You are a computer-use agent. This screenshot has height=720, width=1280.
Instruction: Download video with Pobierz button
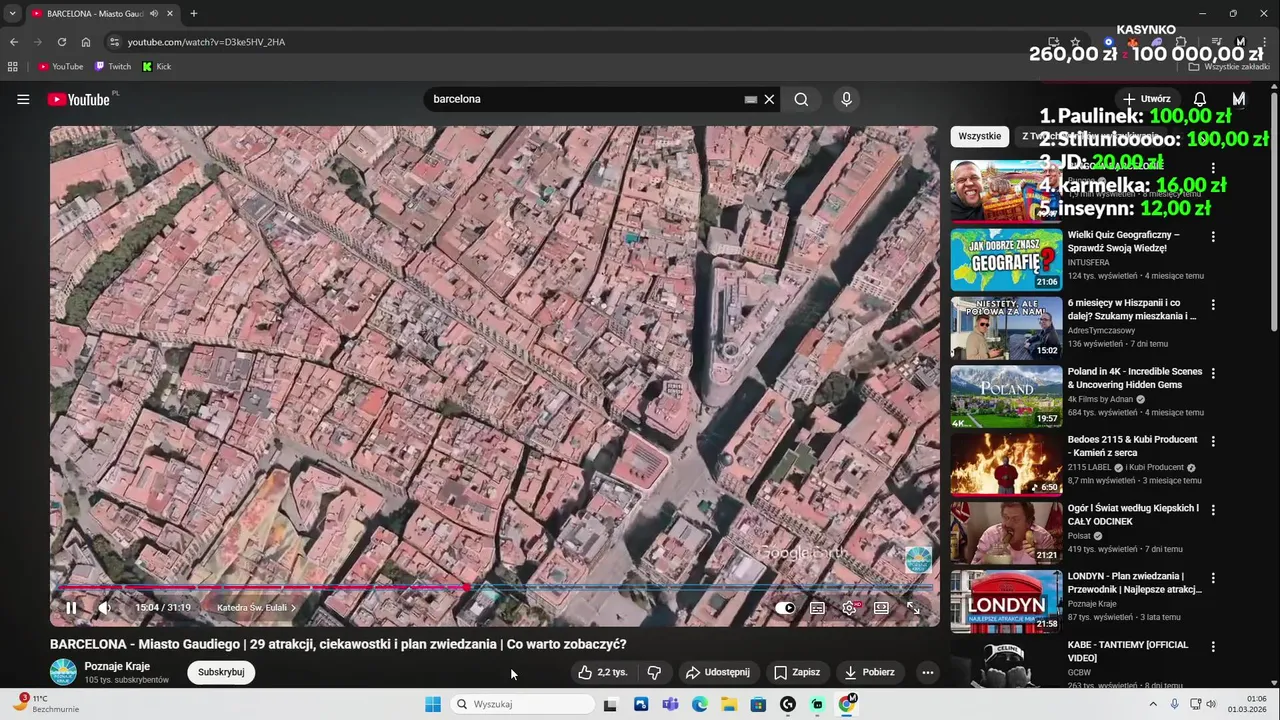click(x=869, y=672)
